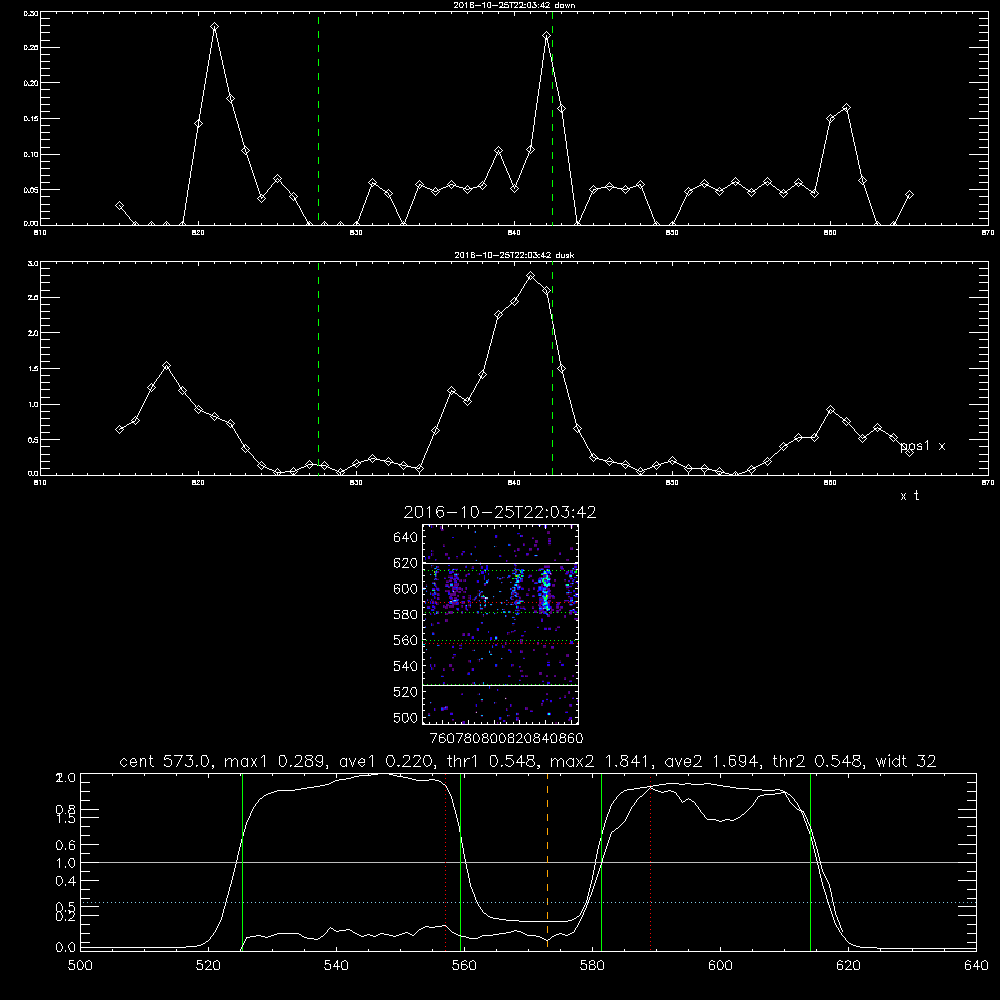Click 520 on the bottom plot's x-axis
1000x1000 pixels.
[x=208, y=966]
